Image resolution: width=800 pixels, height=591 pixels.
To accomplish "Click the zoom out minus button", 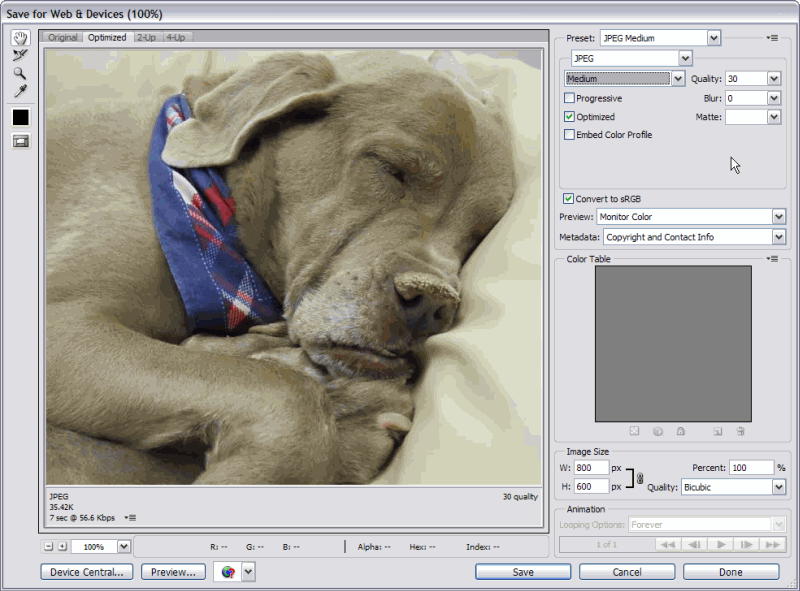I will [49, 547].
